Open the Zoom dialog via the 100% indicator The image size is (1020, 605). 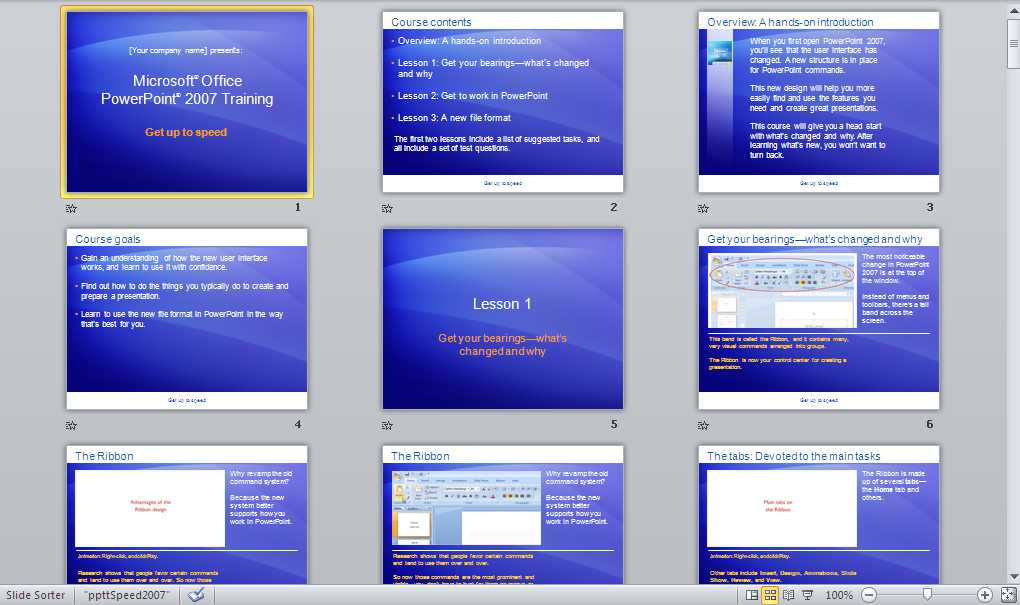click(x=840, y=595)
